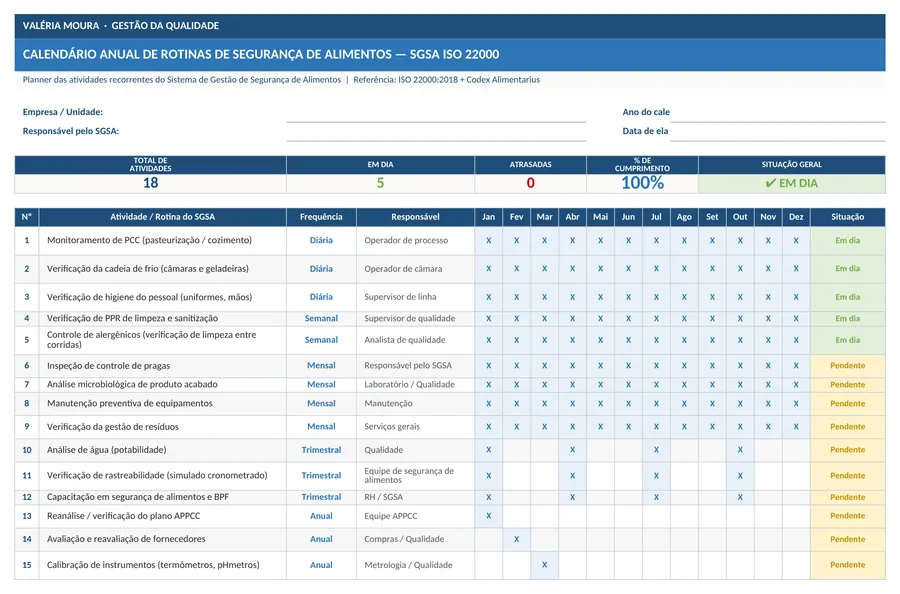Image resolution: width=900 pixels, height=594 pixels.
Task: Click 'Analista de qualidade' responsible cell
Action: click(x=415, y=340)
